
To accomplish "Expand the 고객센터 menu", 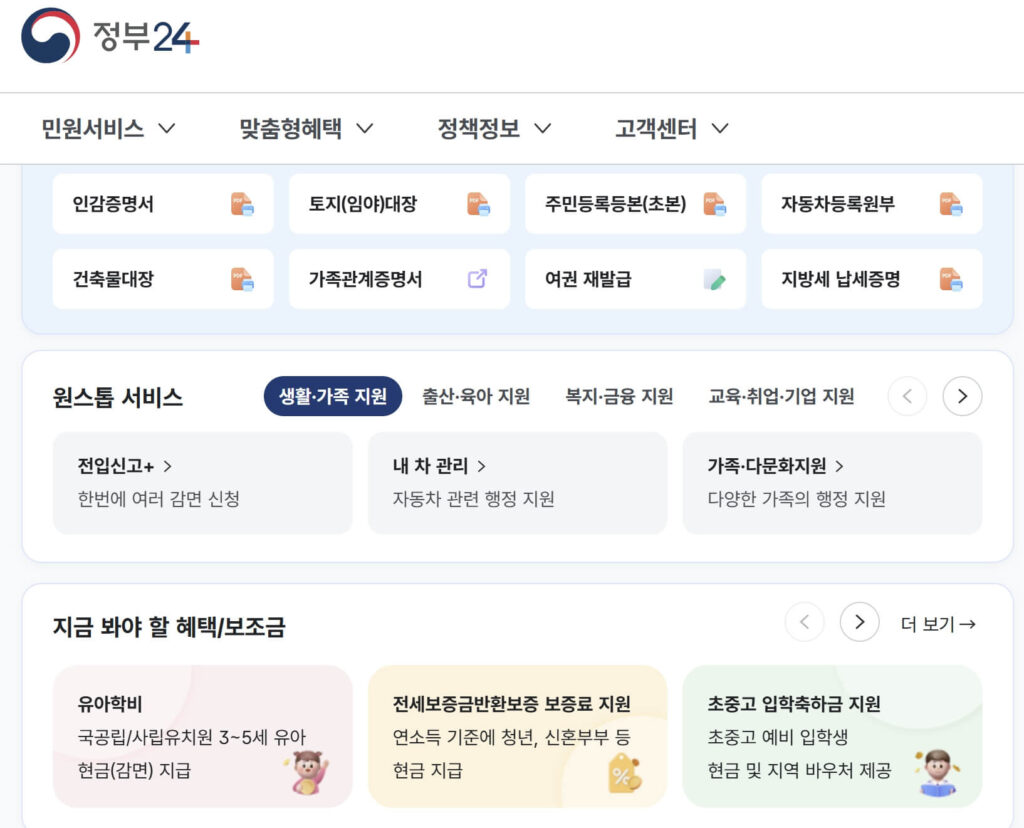I will 672,128.
